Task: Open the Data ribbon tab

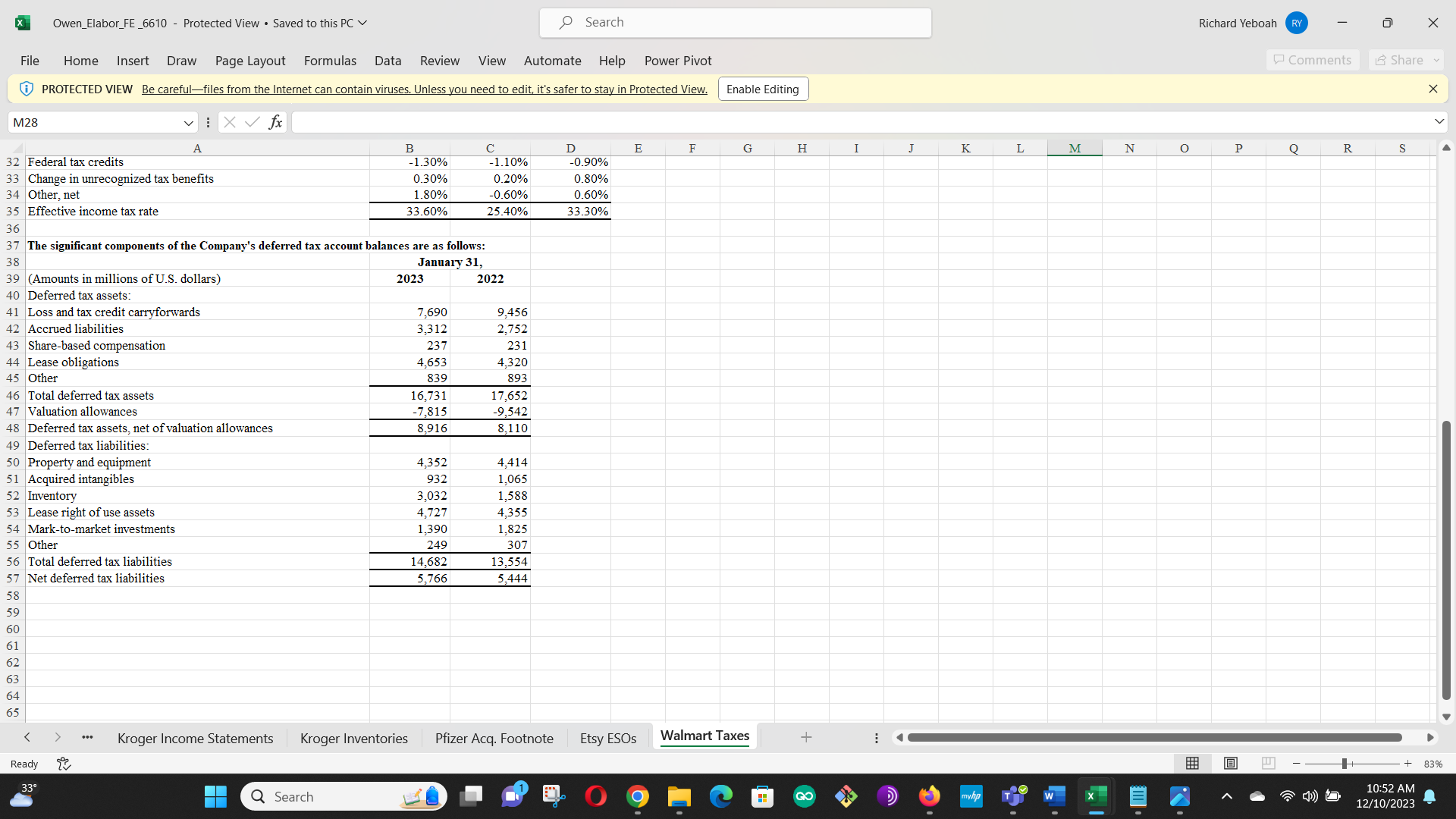Action: tap(388, 61)
